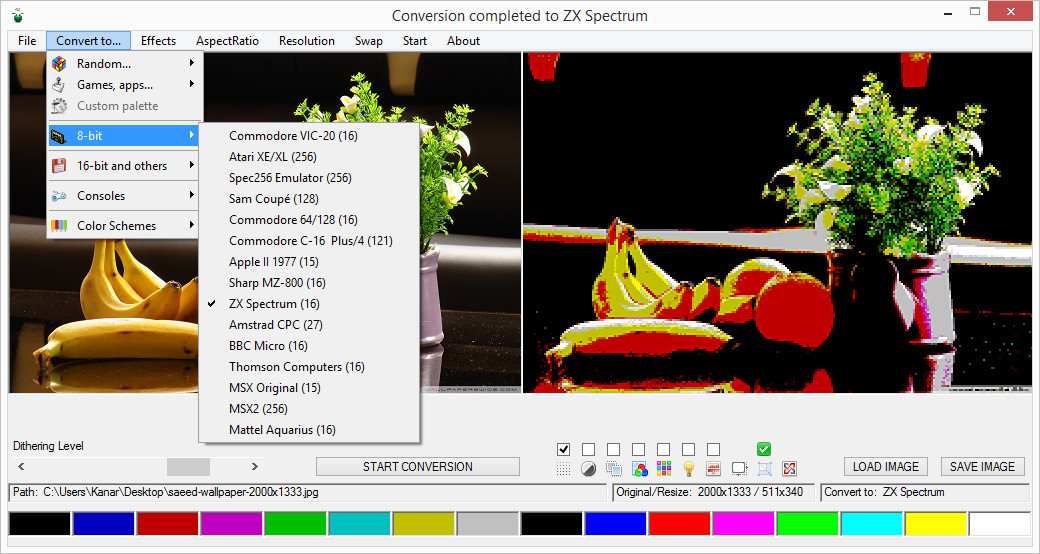Select Mattel Aquarius (16)
1040x554 pixels.
(309, 430)
